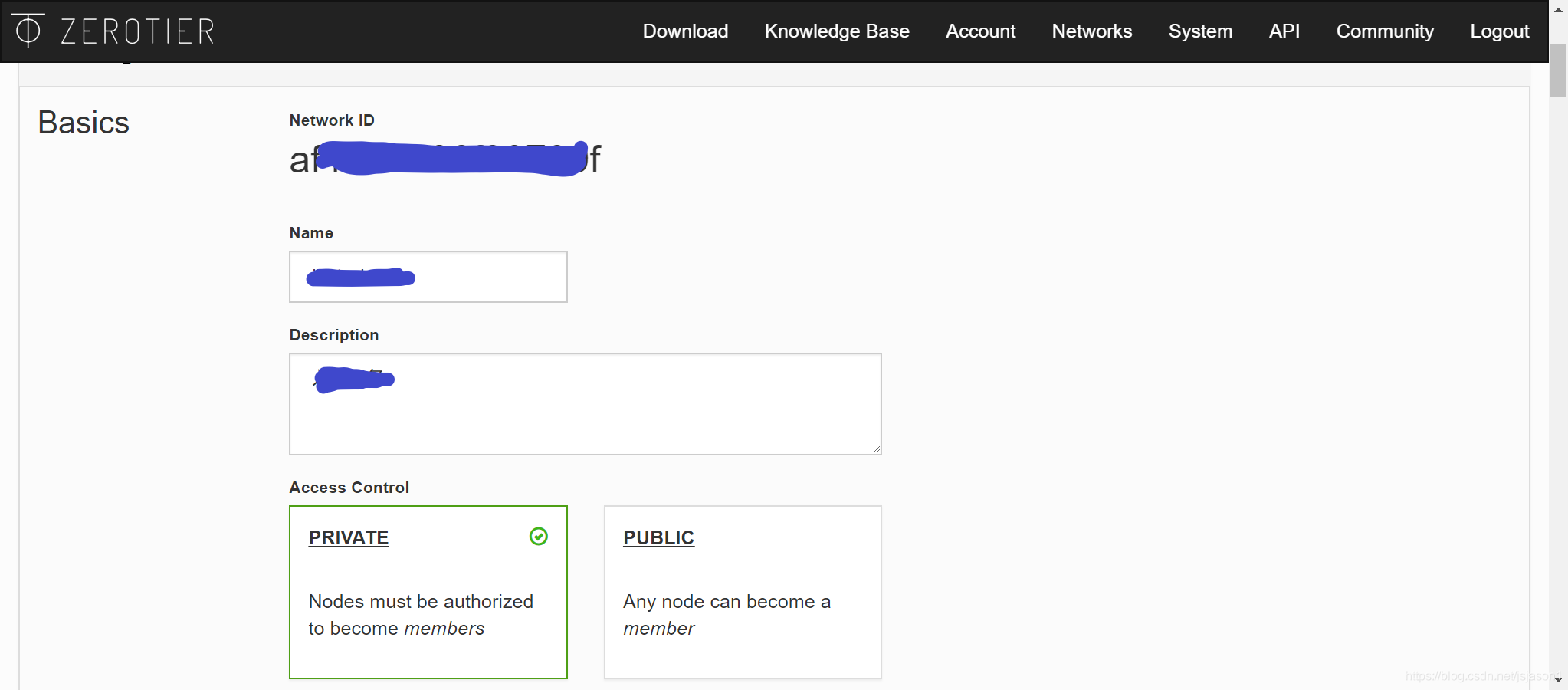Screen dimensions: 1568x690
Task: Click the Access Control label
Action: point(349,488)
